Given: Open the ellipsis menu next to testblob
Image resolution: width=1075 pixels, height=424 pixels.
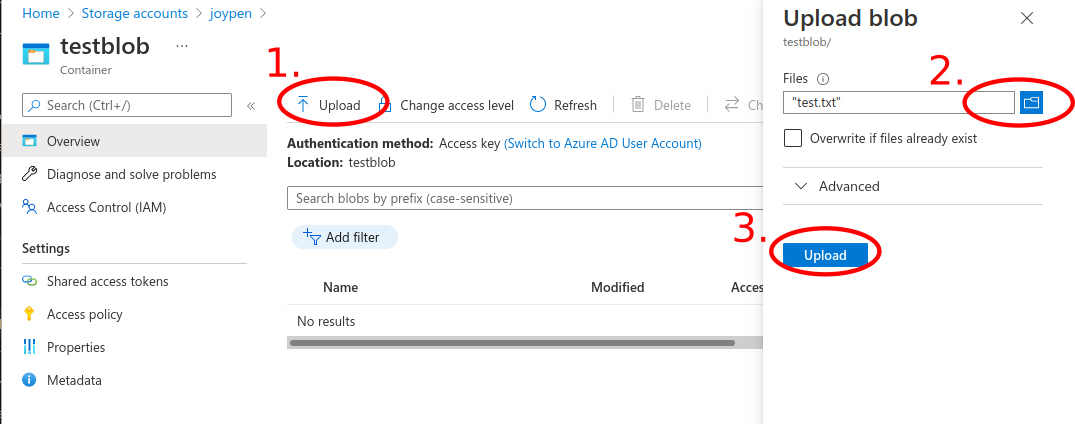Looking at the screenshot, I should pos(182,46).
